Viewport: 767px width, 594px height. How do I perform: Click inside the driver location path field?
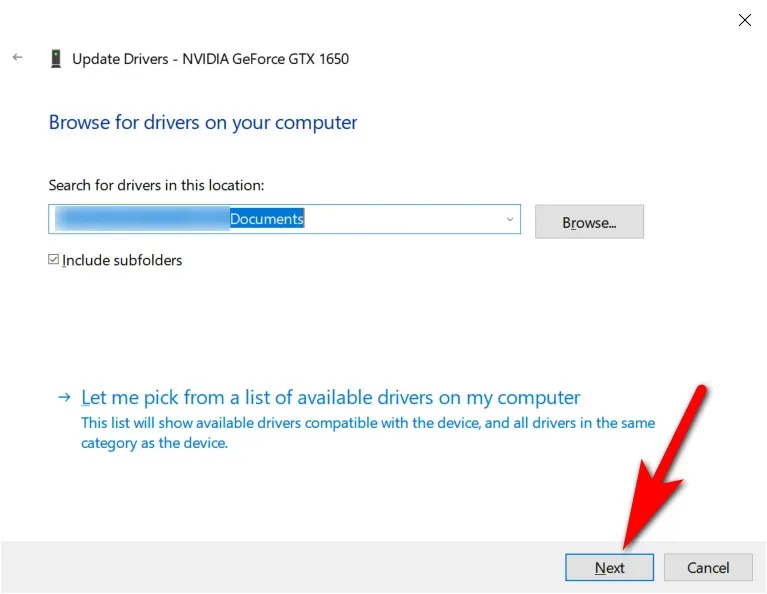[400, 219]
